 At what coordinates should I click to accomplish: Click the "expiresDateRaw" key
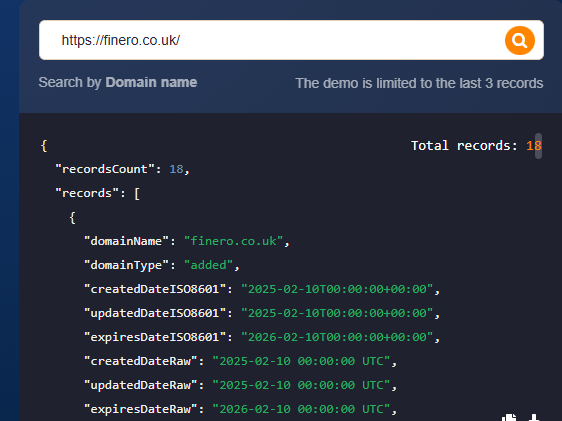140,409
